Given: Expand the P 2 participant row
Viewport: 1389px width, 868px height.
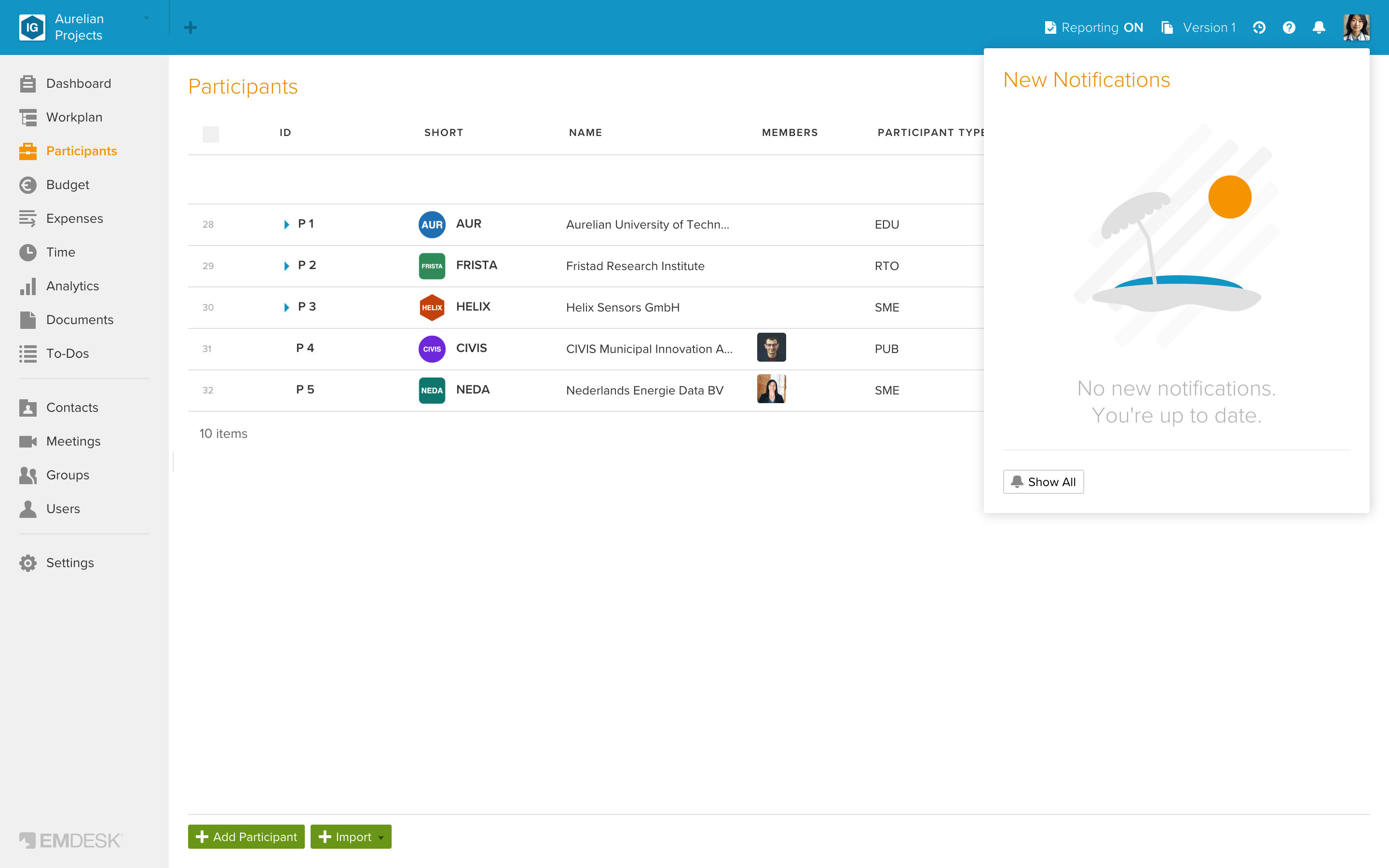Looking at the screenshot, I should point(286,266).
